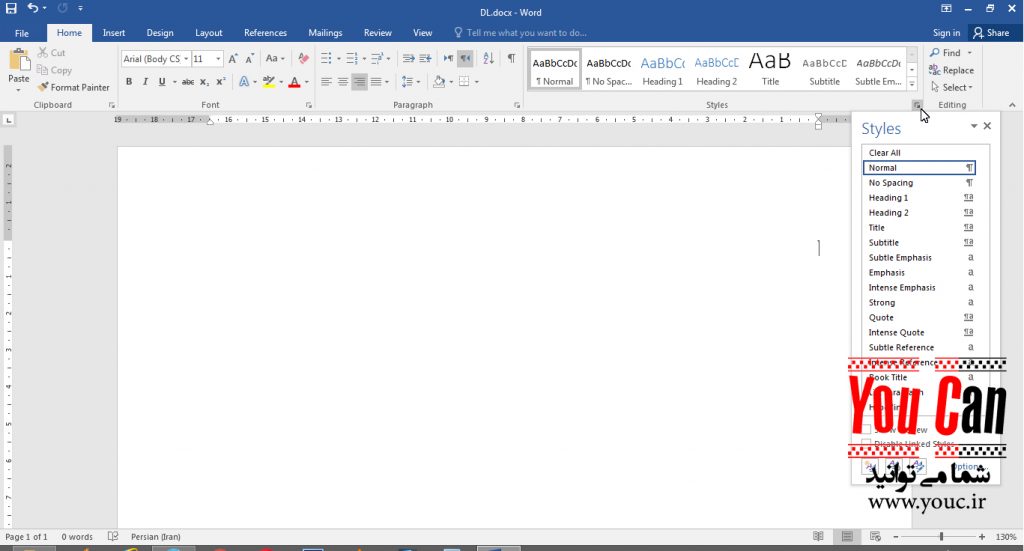Image resolution: width=1024 pixels, height=551 pixels.
Task: Center align the paragraph
Action: (342, 82)
